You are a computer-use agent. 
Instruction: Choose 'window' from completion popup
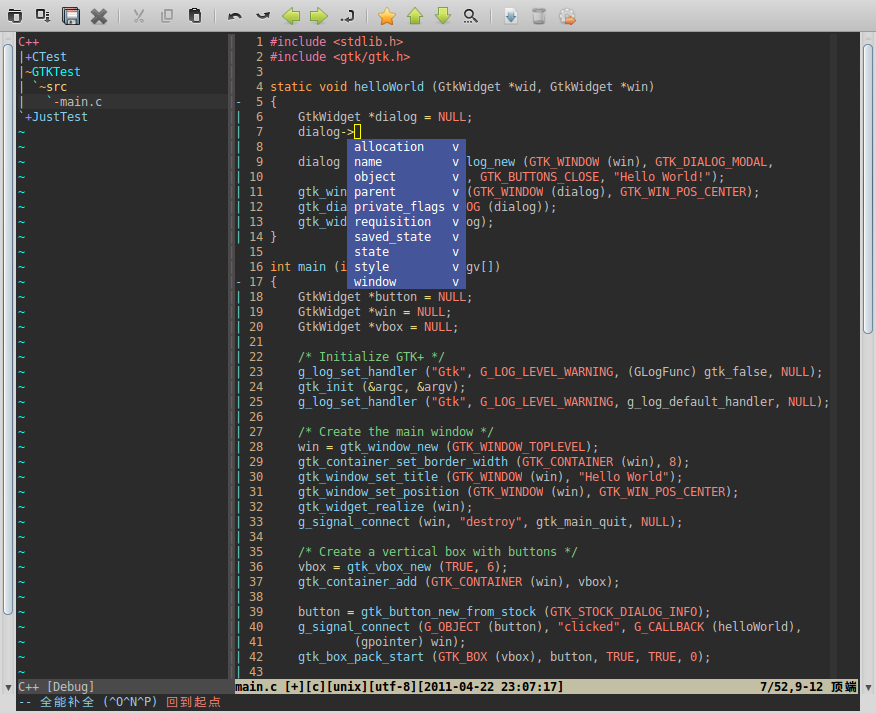406,282
